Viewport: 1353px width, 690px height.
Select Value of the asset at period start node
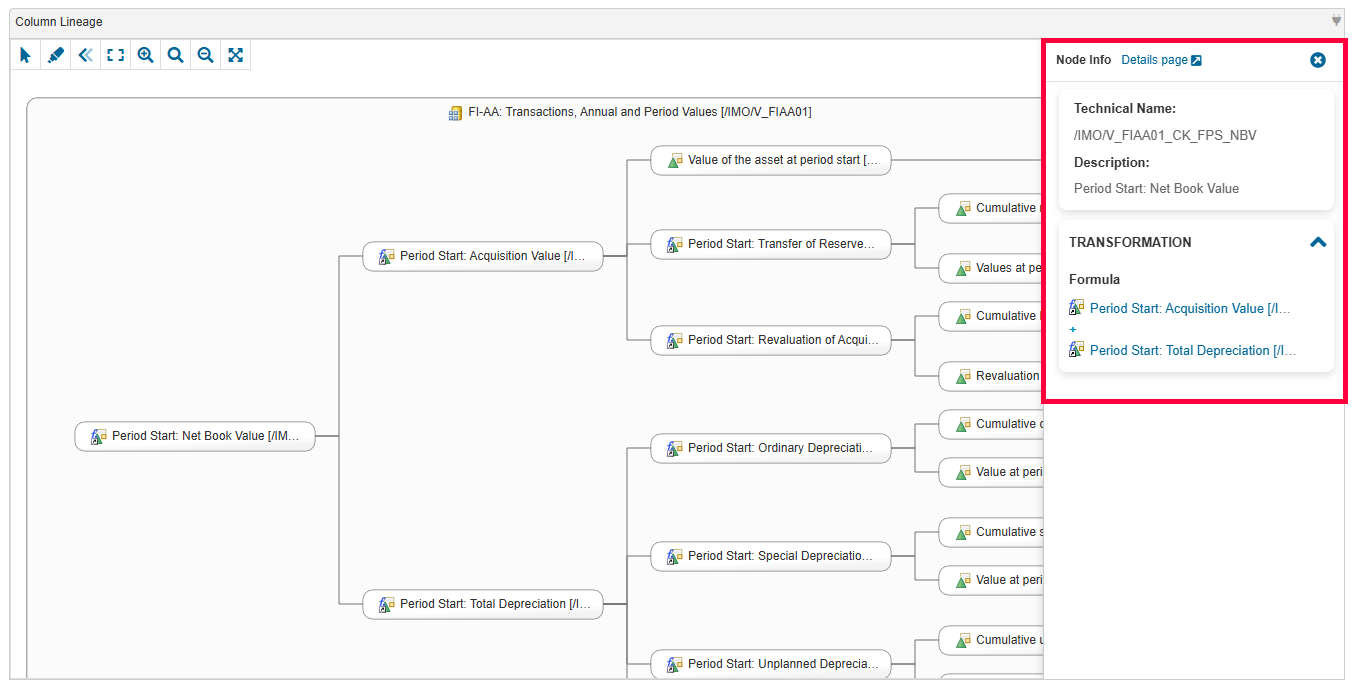click(771, 160)
